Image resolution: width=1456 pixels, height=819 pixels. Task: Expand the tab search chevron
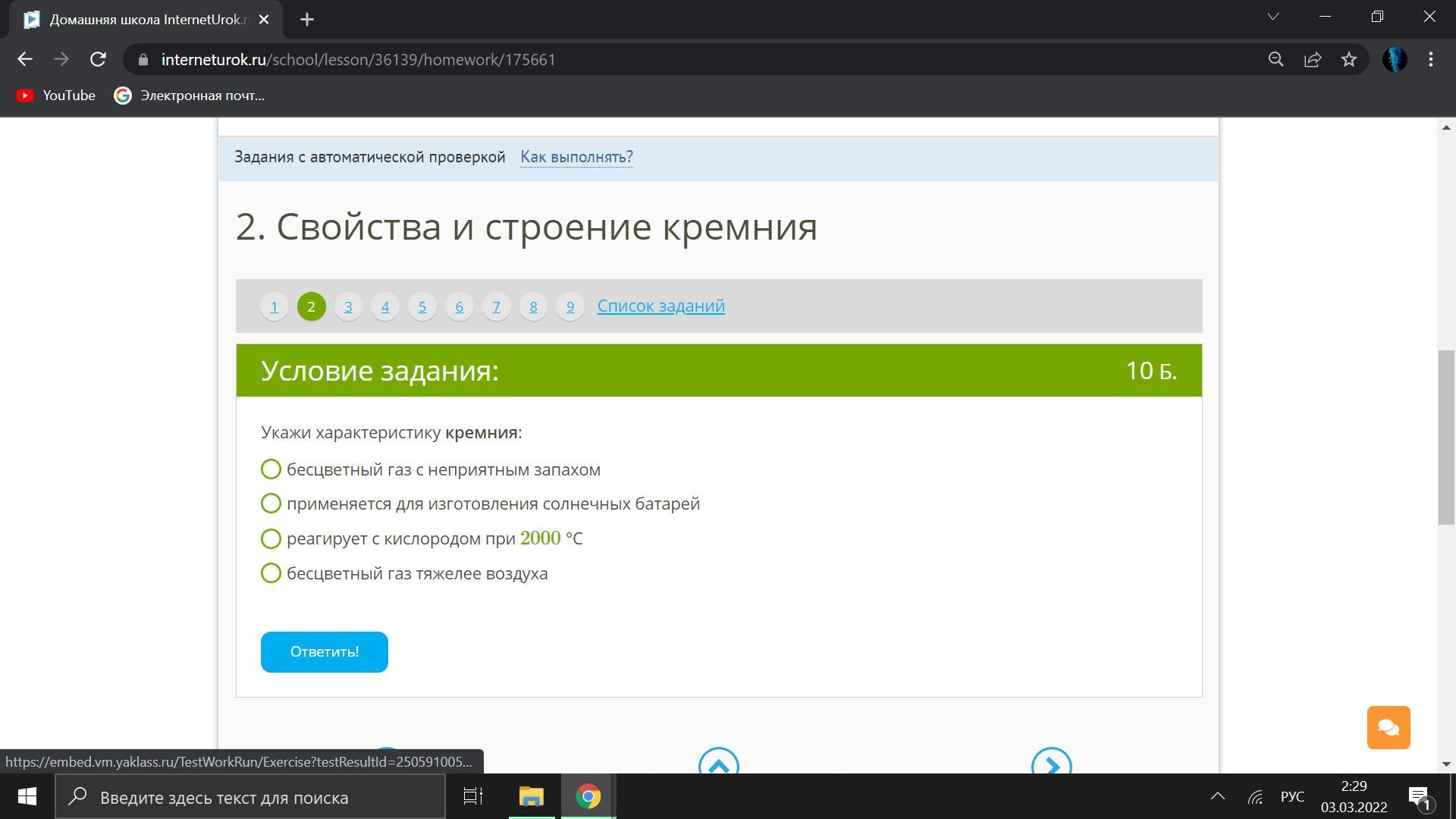point(1272,17)
